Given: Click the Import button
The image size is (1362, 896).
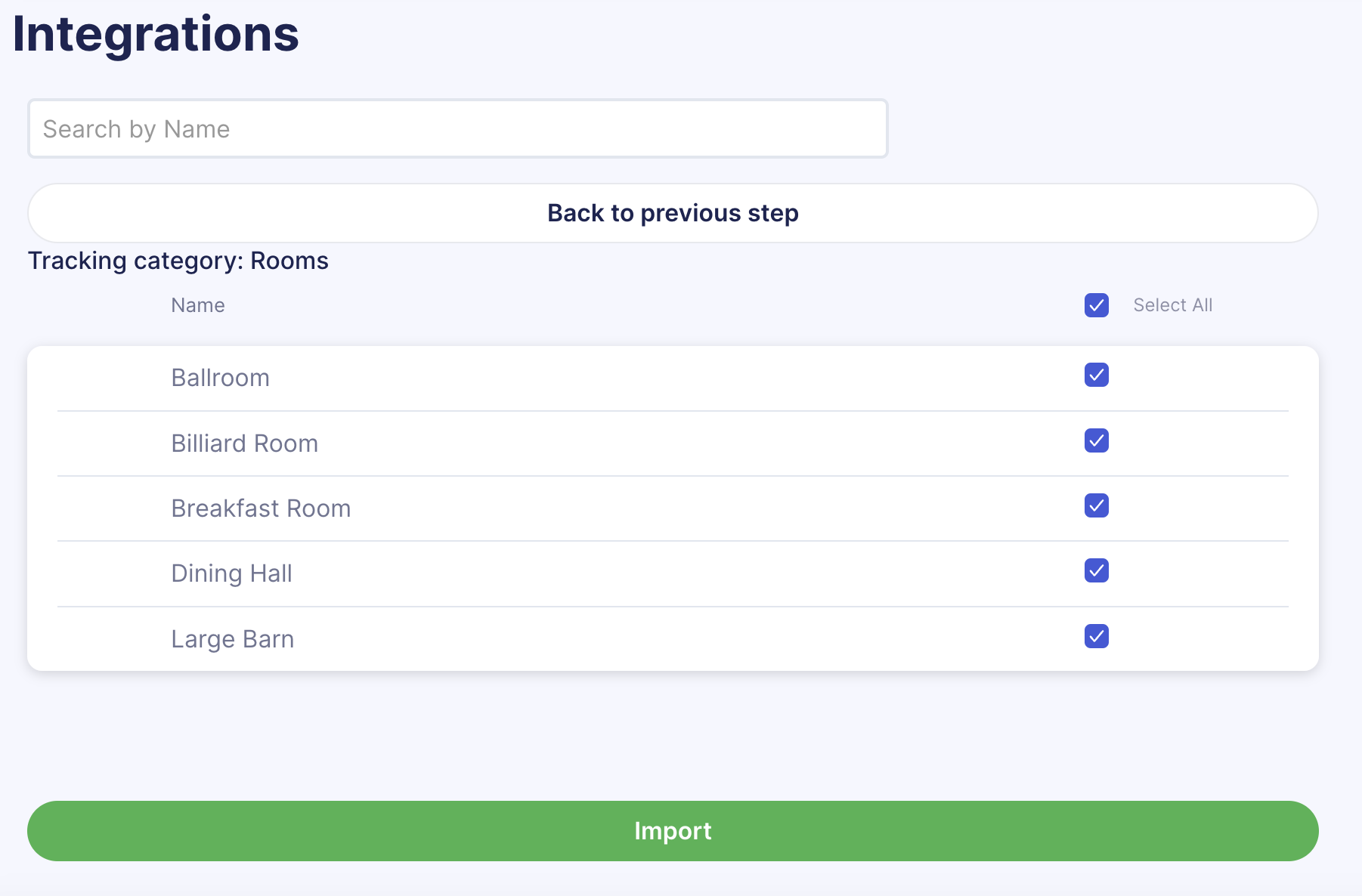Looking at the screenshot, I should tap(673, 830).
